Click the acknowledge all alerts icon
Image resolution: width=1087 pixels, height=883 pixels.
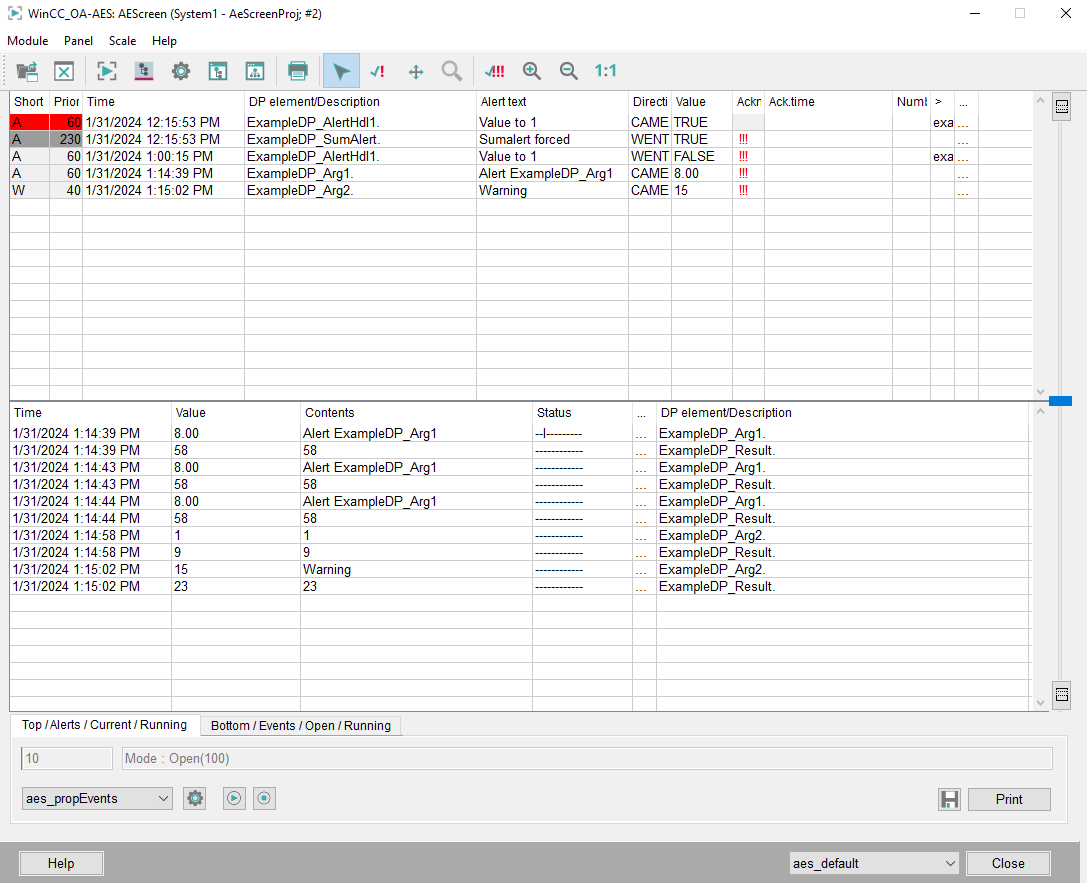[x=494, y=71]
